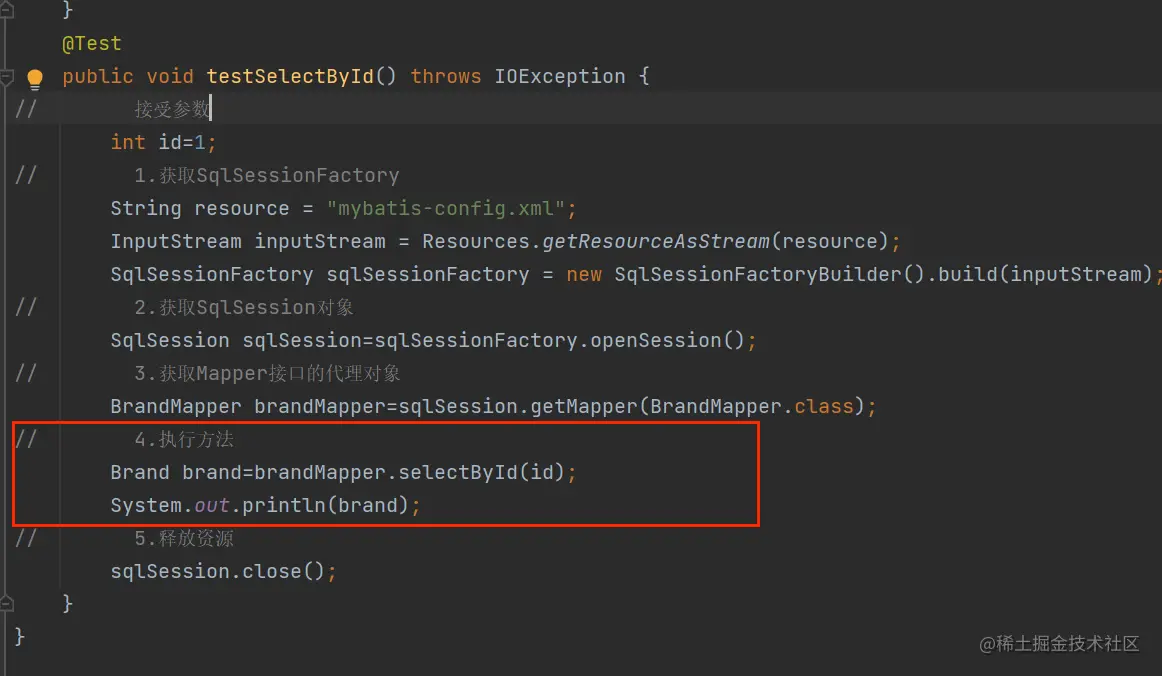Click the fold marker at top gutter

7,10
